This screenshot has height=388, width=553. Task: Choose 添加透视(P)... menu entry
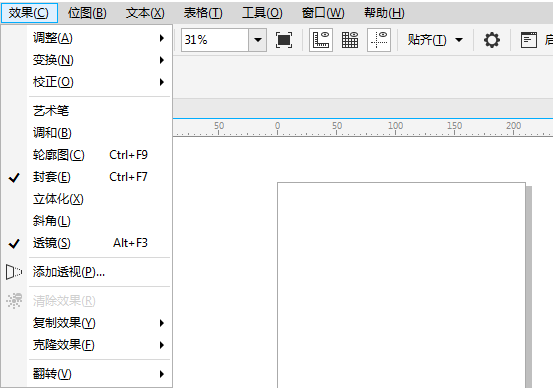pos(87,272)
